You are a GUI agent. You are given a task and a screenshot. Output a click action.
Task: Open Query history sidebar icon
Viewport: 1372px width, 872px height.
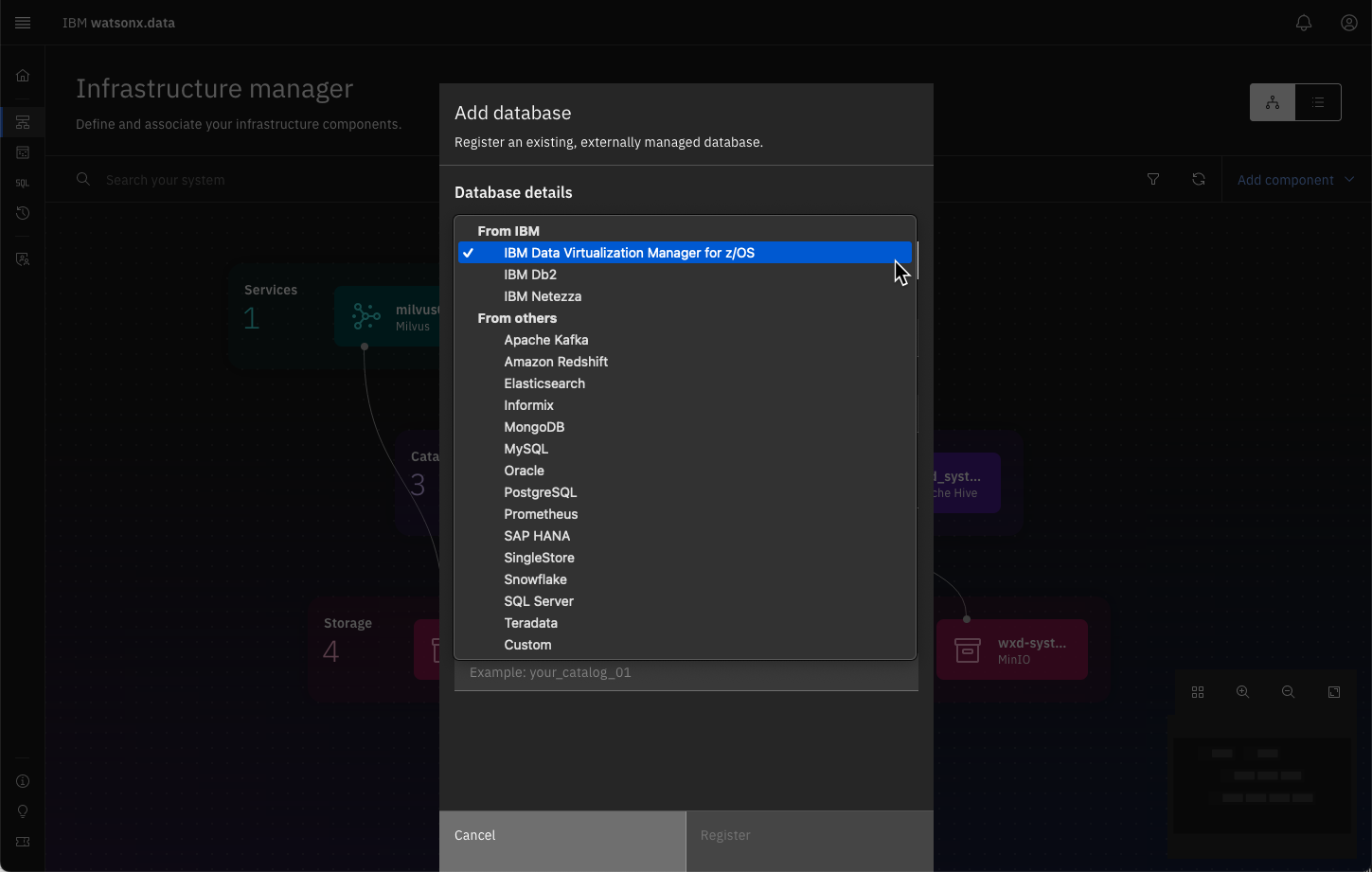point(23,213)
